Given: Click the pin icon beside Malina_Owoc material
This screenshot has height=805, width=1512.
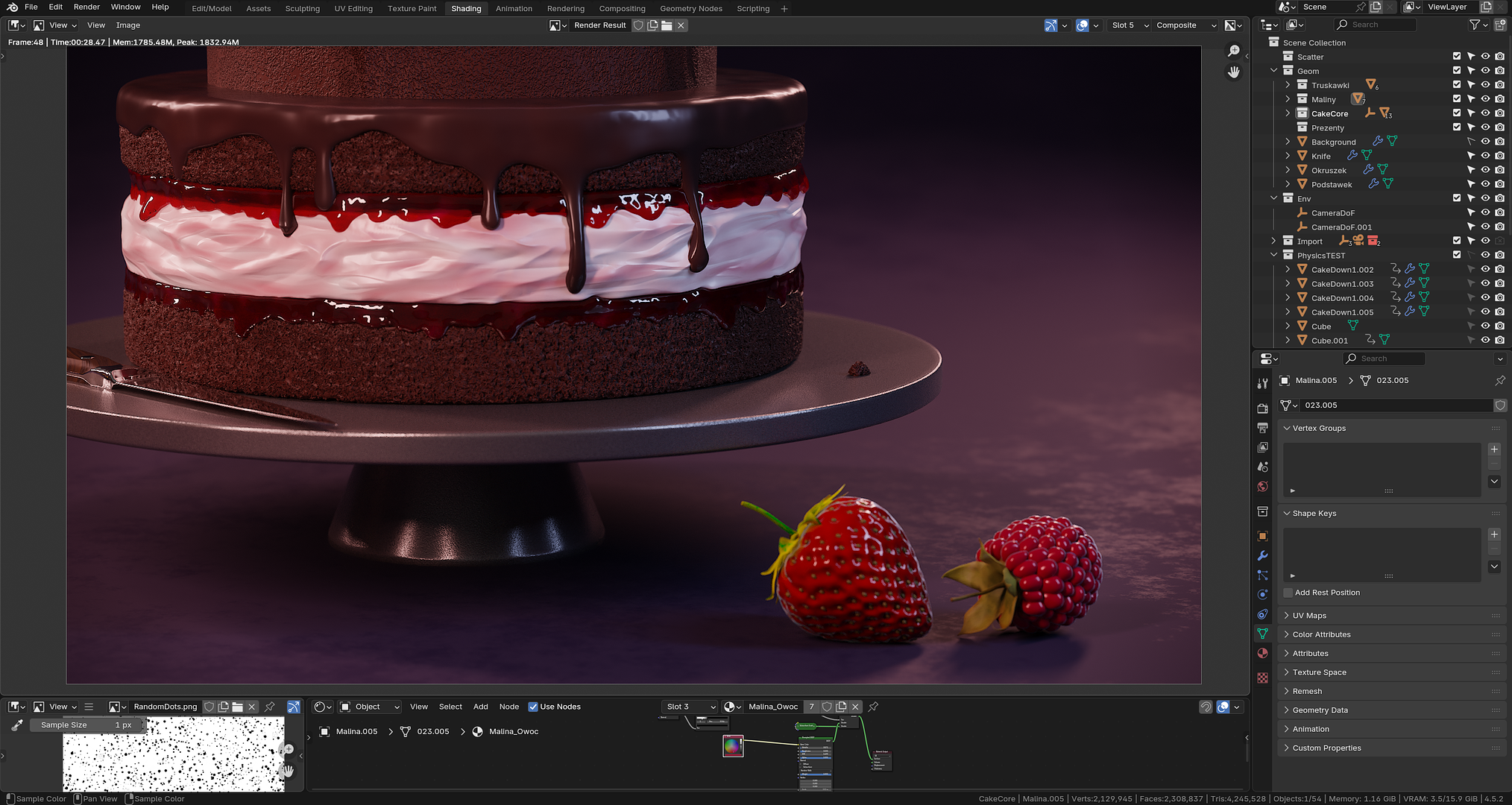Looking at the screenshot, I should point(873,707).
